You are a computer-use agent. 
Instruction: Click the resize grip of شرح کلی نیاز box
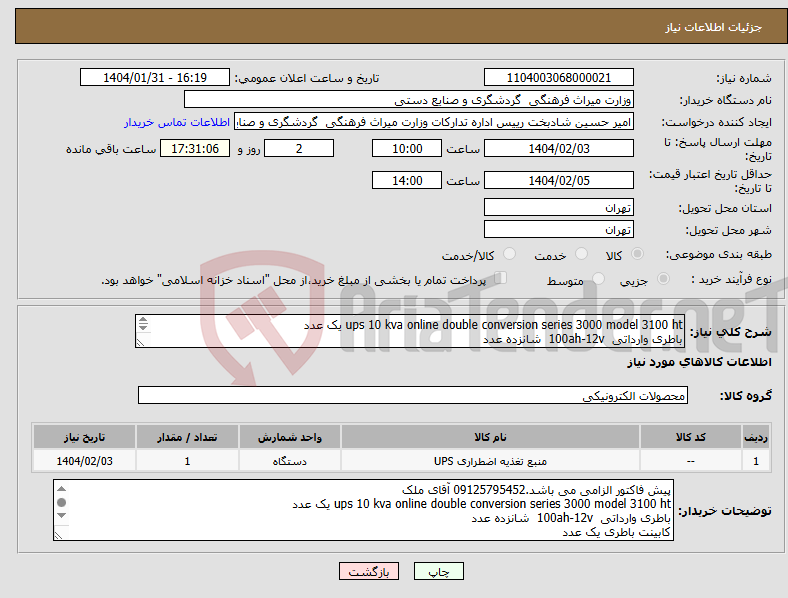140,342
